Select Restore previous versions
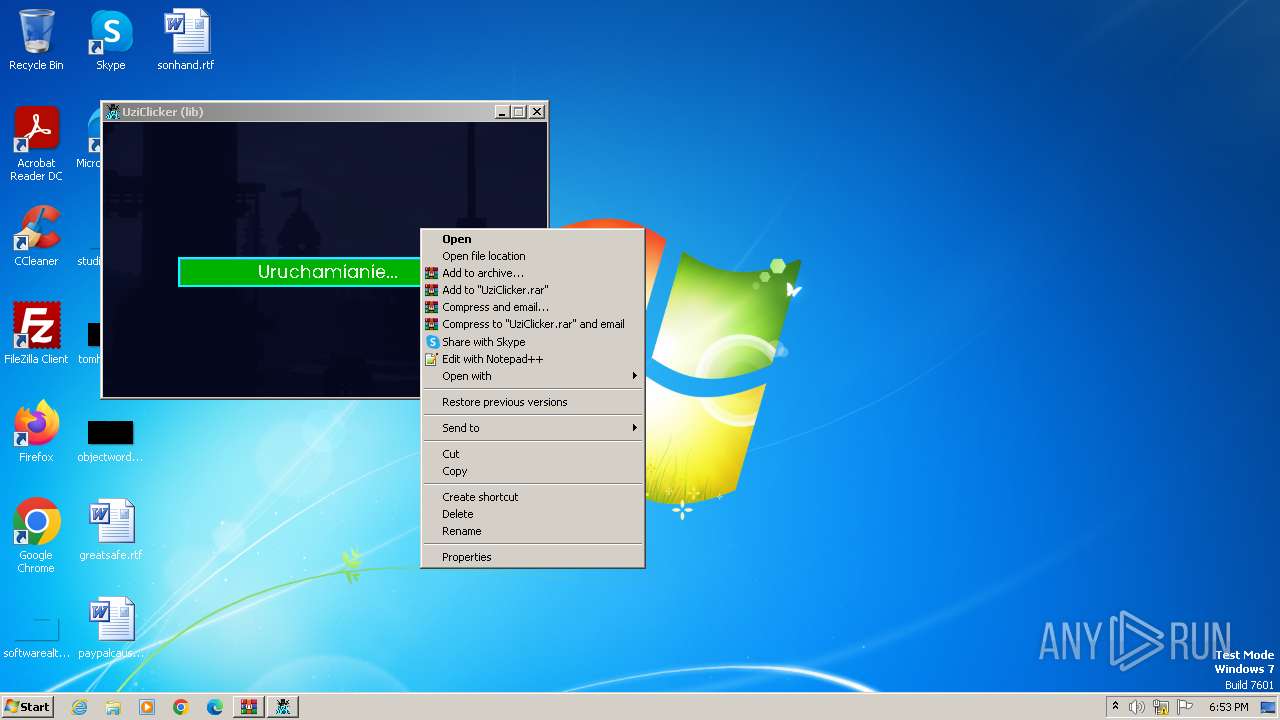This screenshot has height=720, width=1280. 533,402
